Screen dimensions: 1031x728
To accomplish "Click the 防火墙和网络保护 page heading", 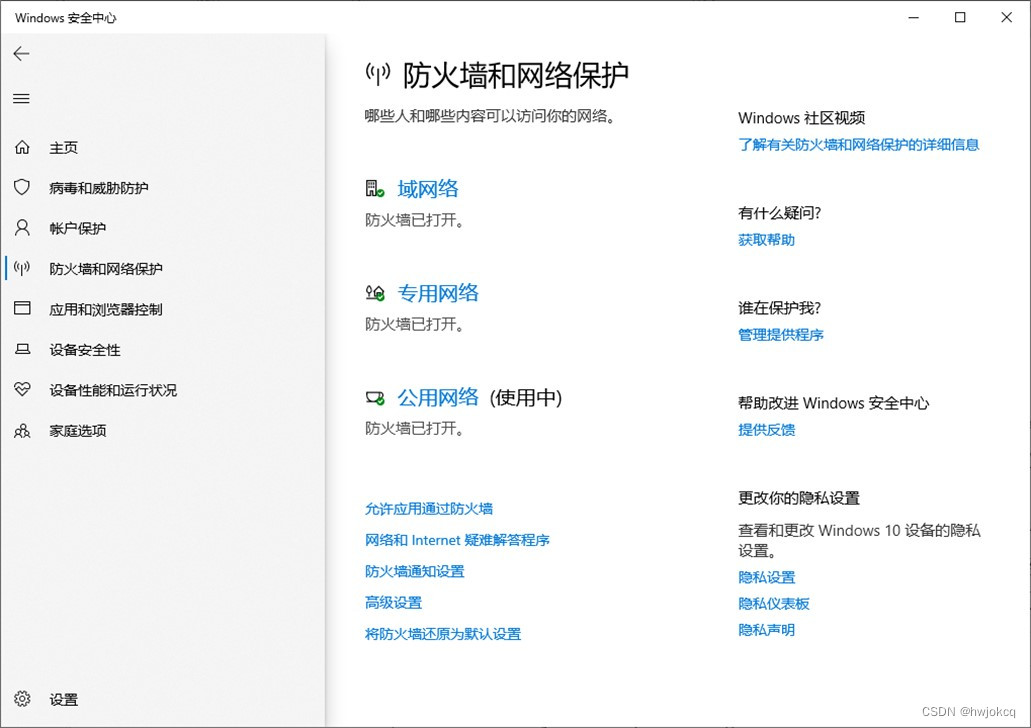I will tap(516, 75).
